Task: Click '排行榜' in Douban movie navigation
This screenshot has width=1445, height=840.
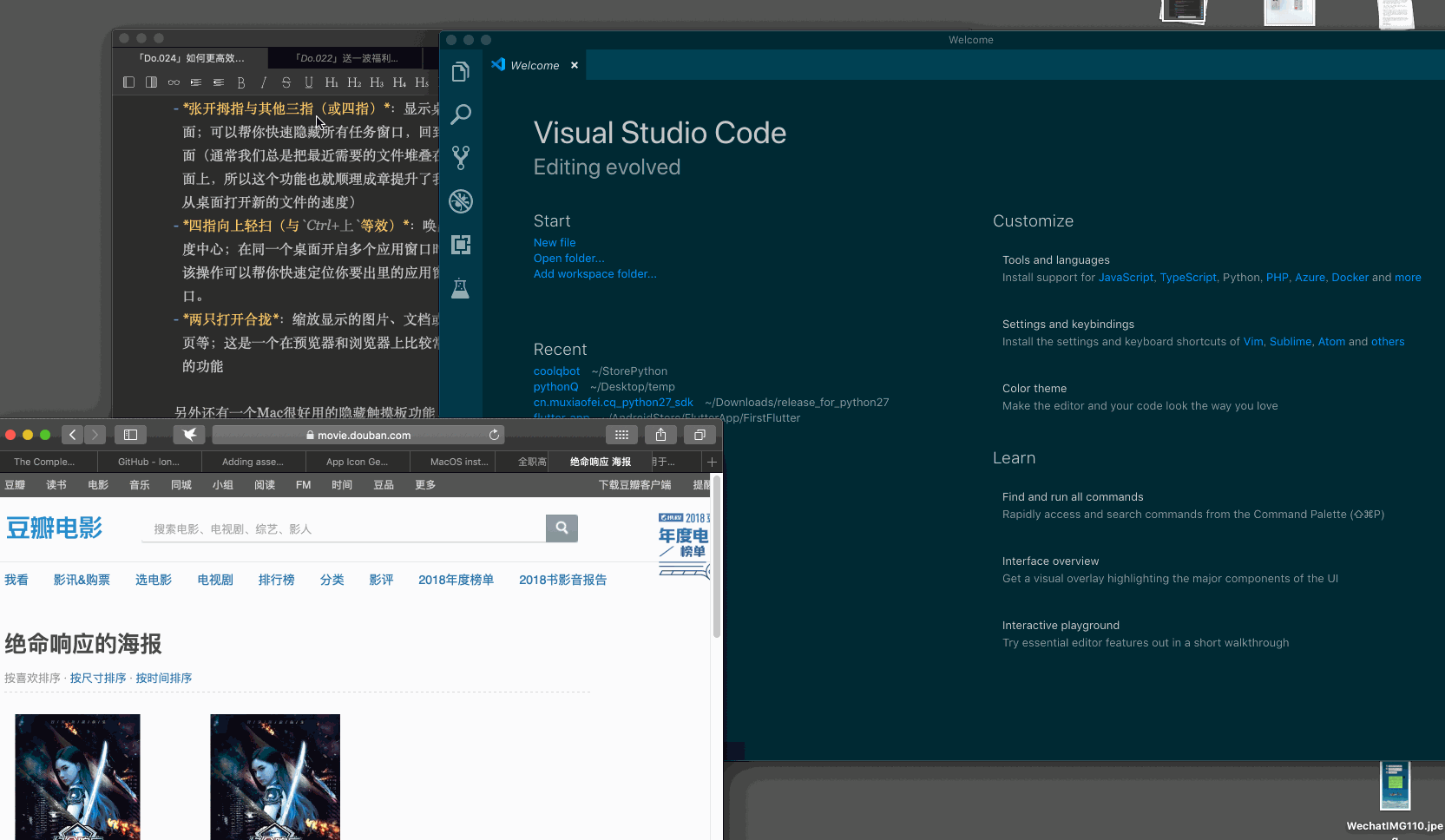Action: (276, 580)
